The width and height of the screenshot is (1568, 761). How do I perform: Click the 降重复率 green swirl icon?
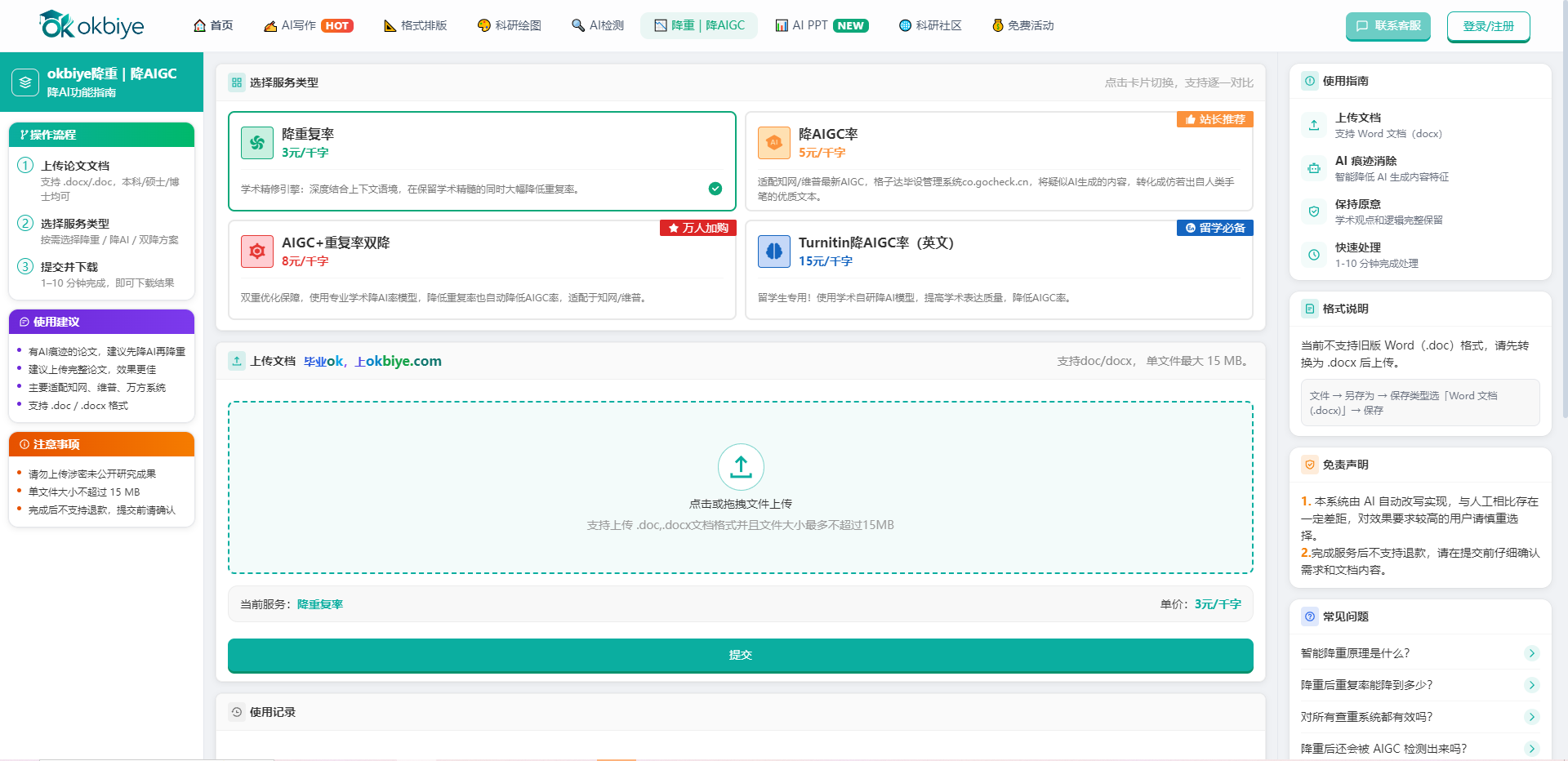(257, 143)
